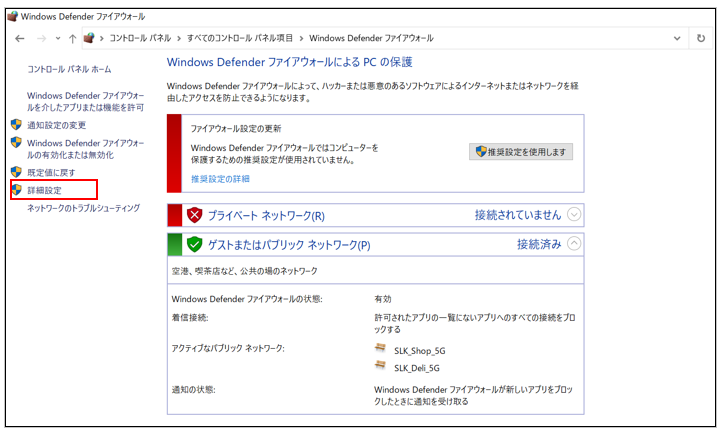Select プライベート ネットワーク(R) heading

point(266,215)
